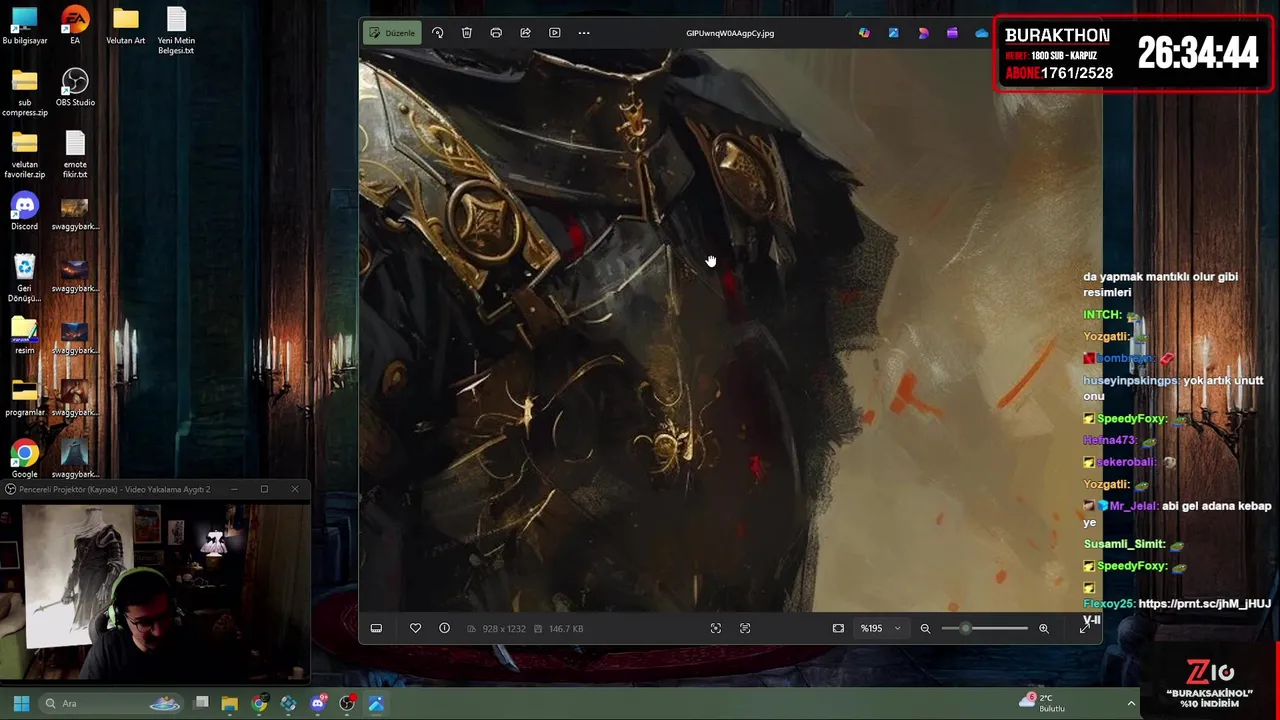Open Yeni Metin Belgesi.txt file
Screen dimensions: 1280x720
pos(176,30)
